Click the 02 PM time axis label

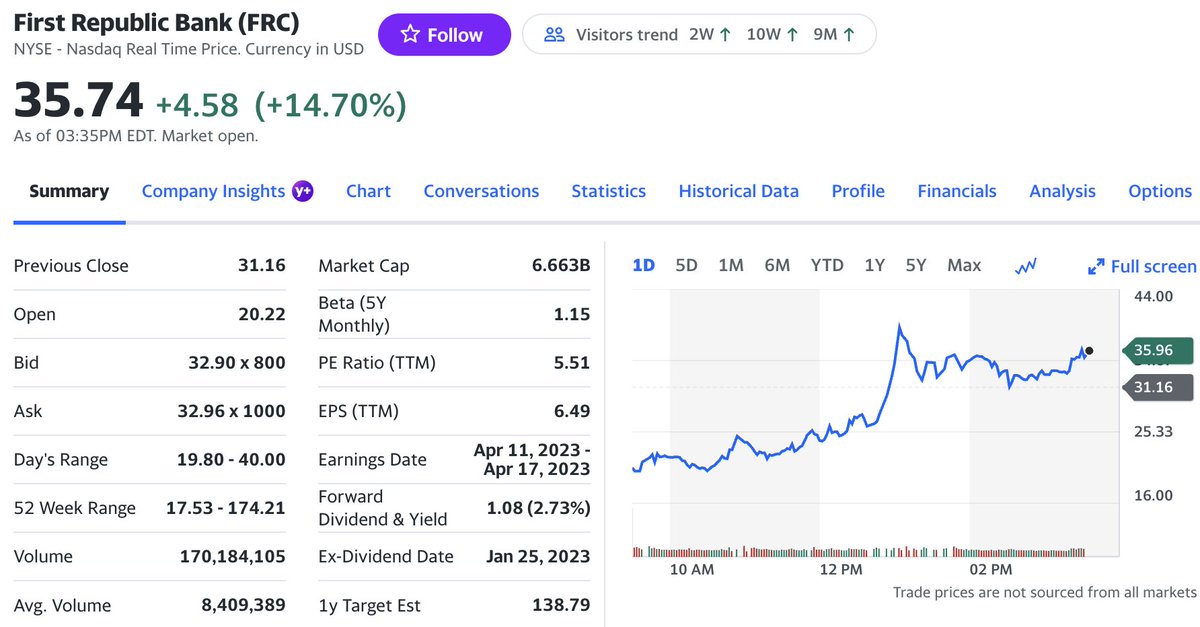point(991,569)
